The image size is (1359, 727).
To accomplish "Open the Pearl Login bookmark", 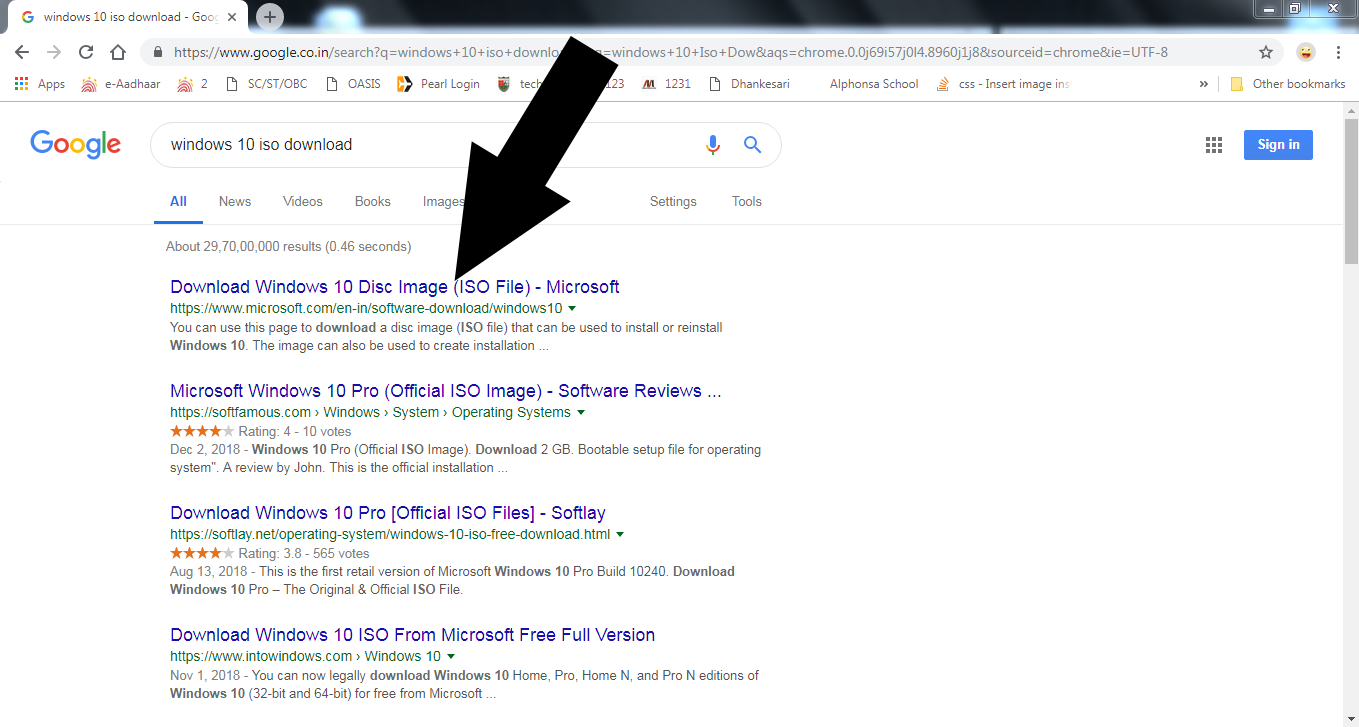I will (x=438, y=84).
